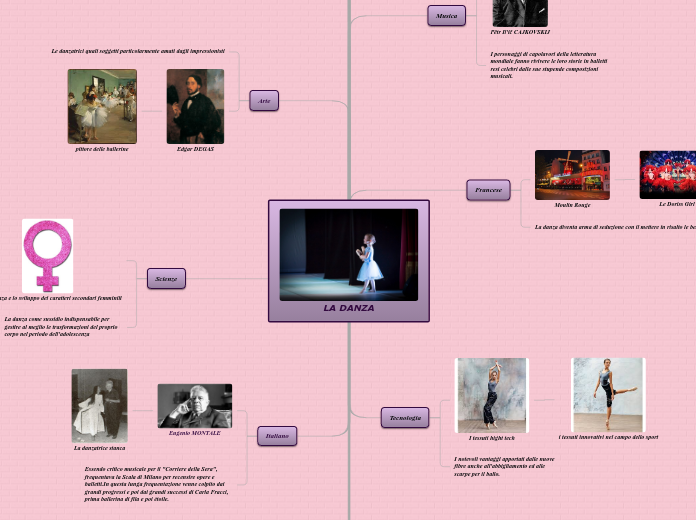The width and height of the screenshot is (696, 520).
Task: Open the ballerina stage photo in center
Action: click(349, 254)
